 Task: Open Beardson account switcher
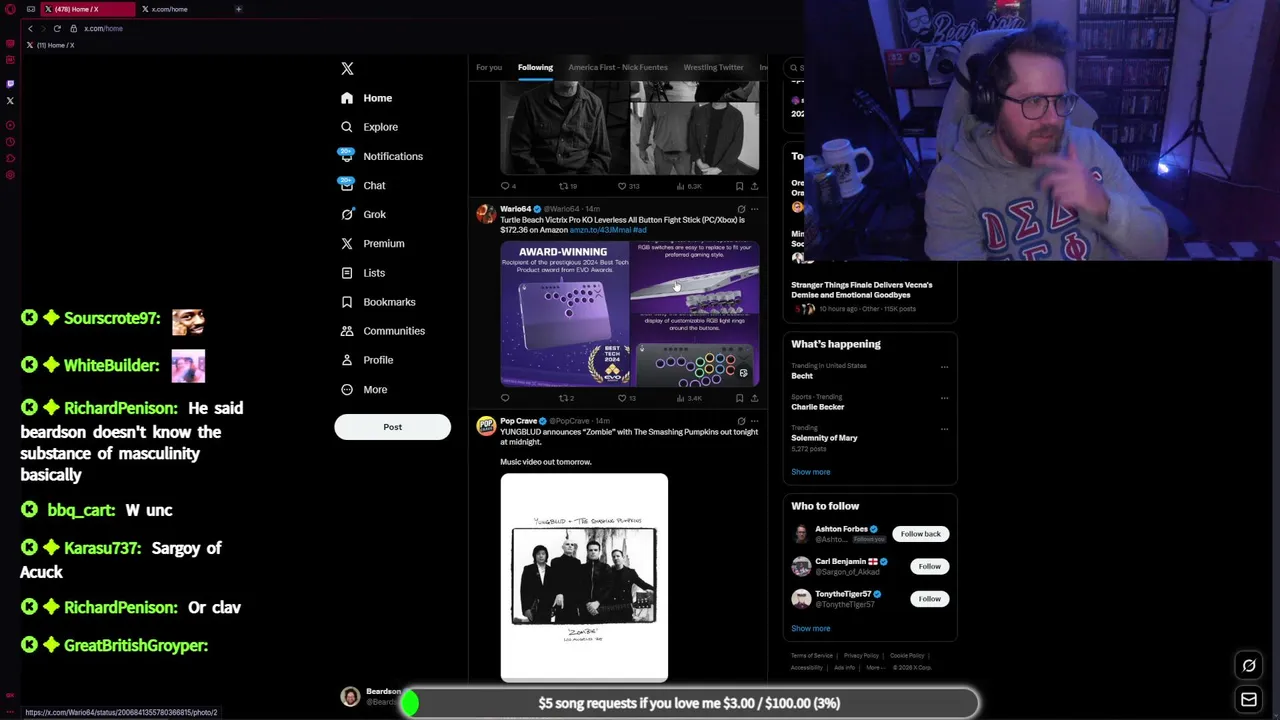[370, 696]
